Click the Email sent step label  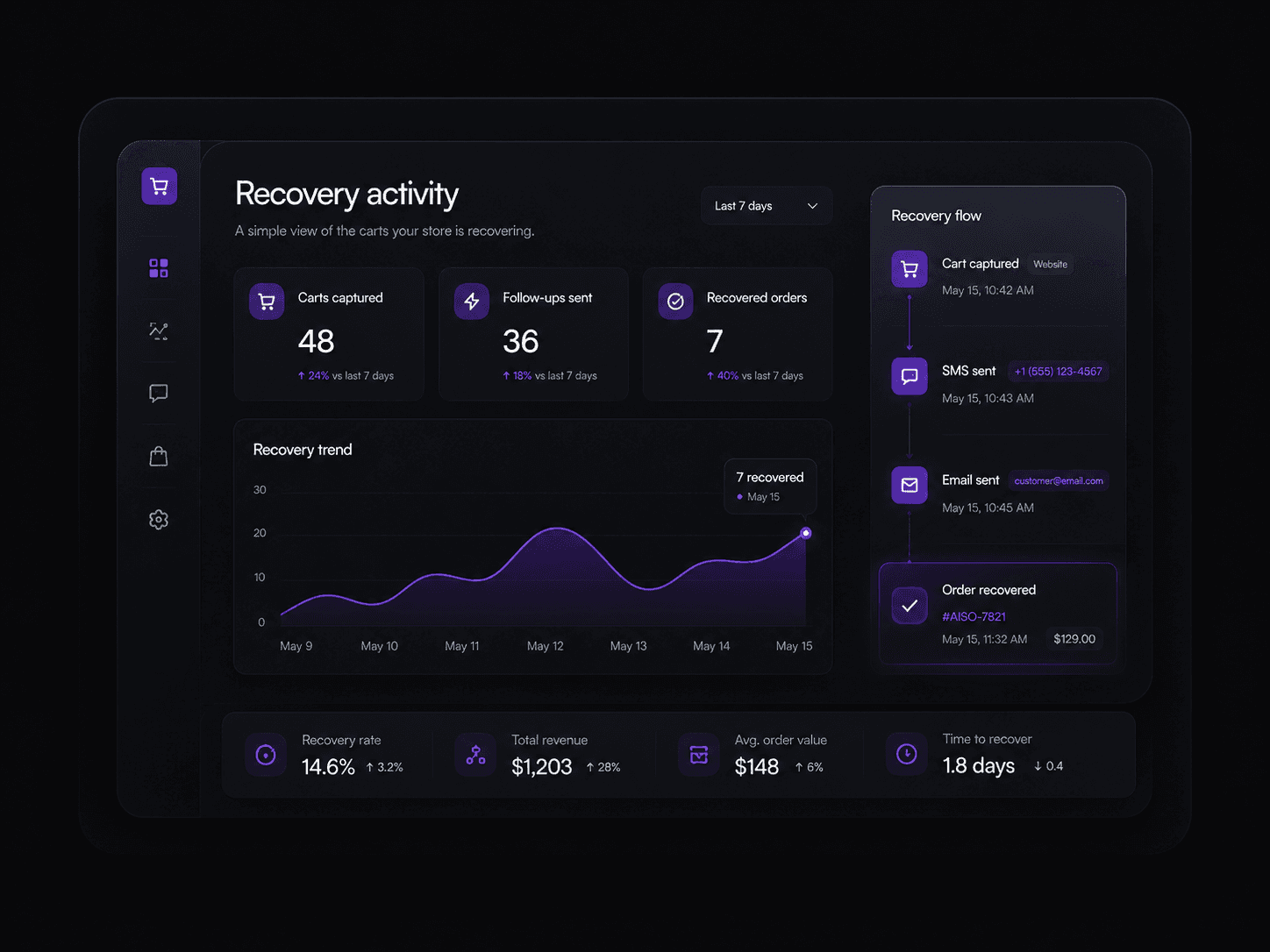[x=971, y=480]
